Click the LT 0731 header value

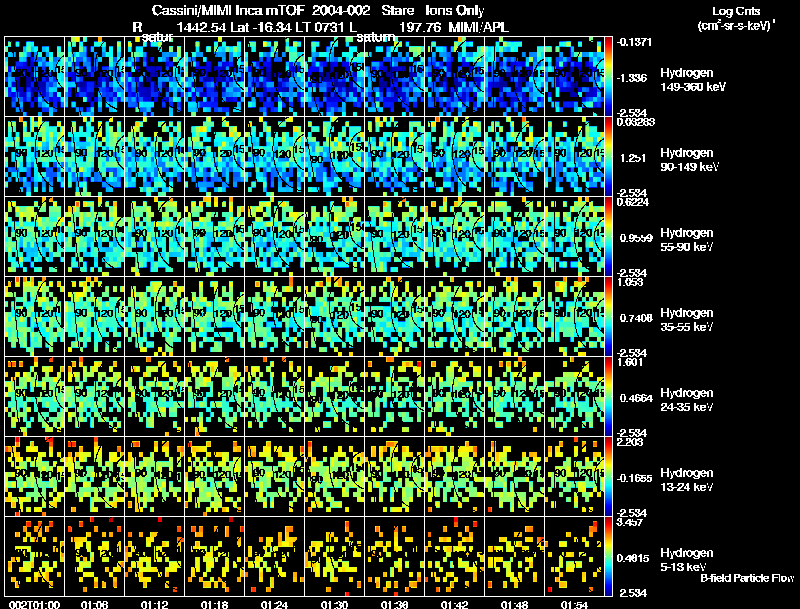point(318,27)
